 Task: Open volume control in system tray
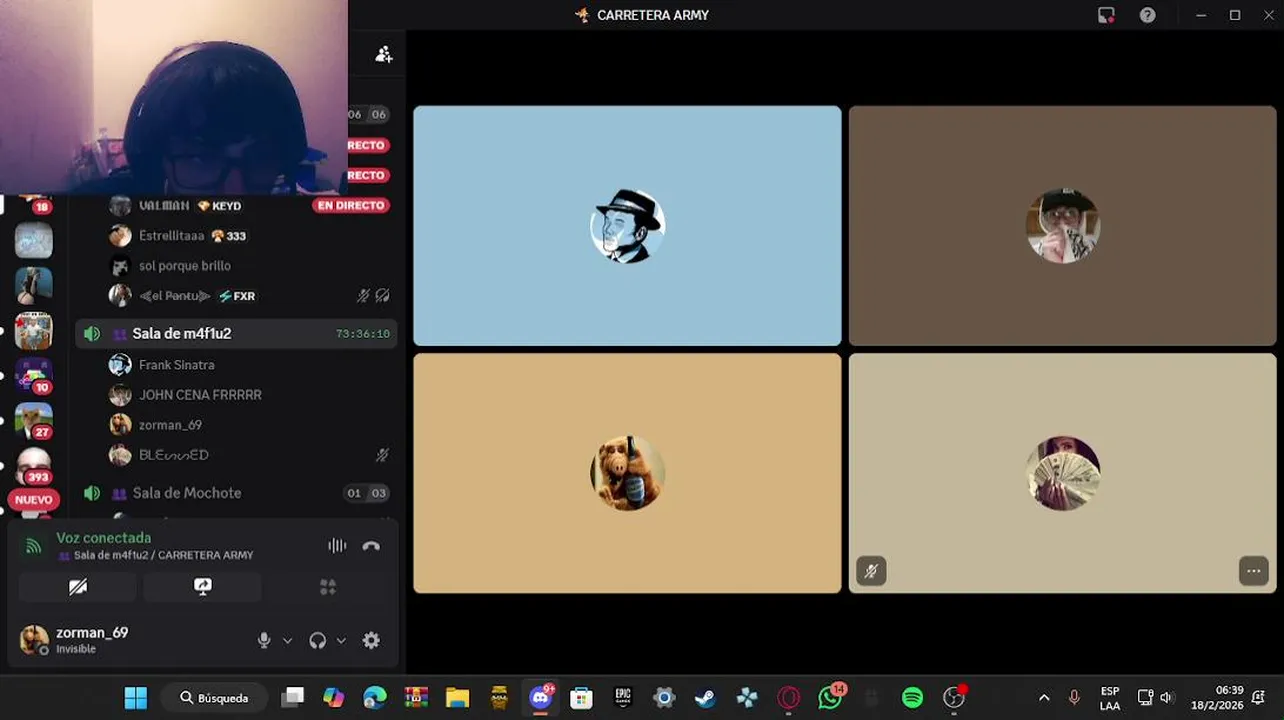pos(1166,698)
